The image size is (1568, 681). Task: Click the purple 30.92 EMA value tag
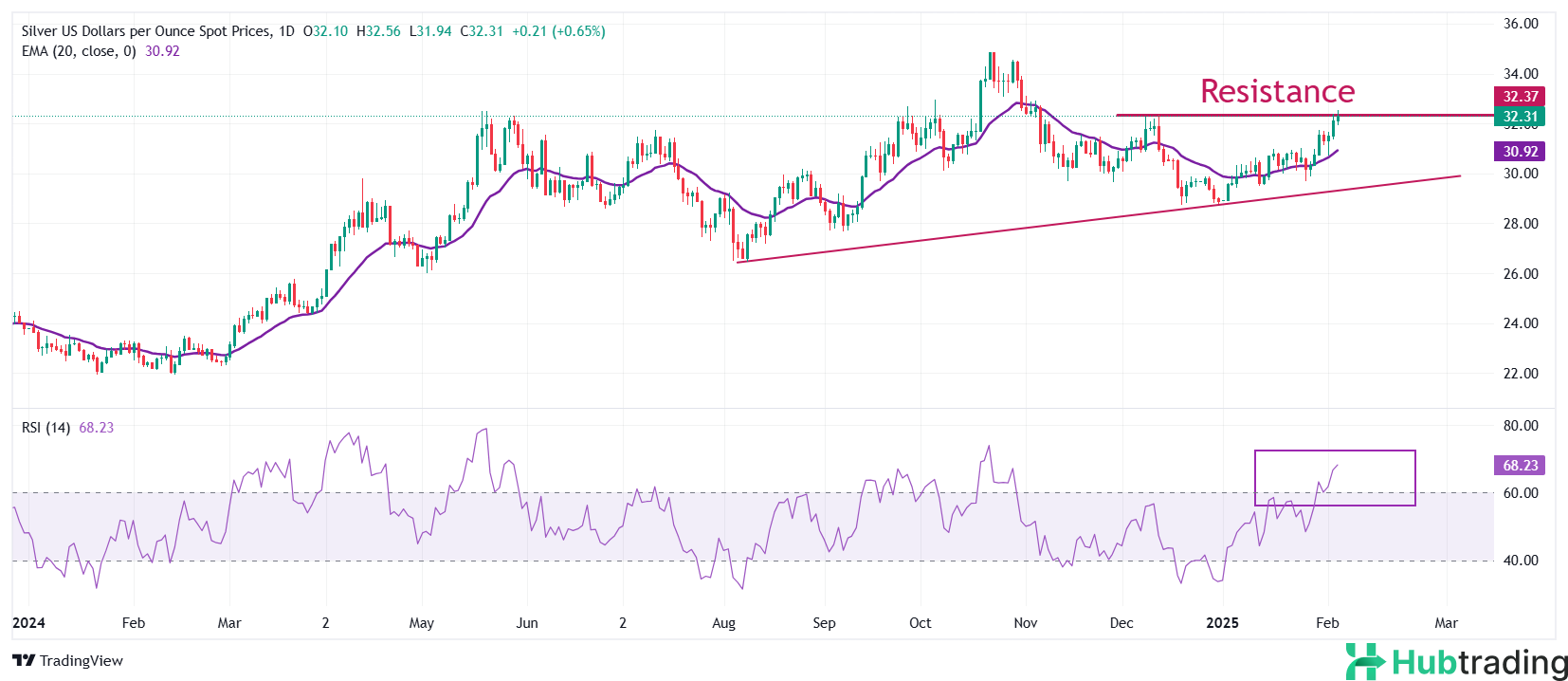click(1520, 152)
